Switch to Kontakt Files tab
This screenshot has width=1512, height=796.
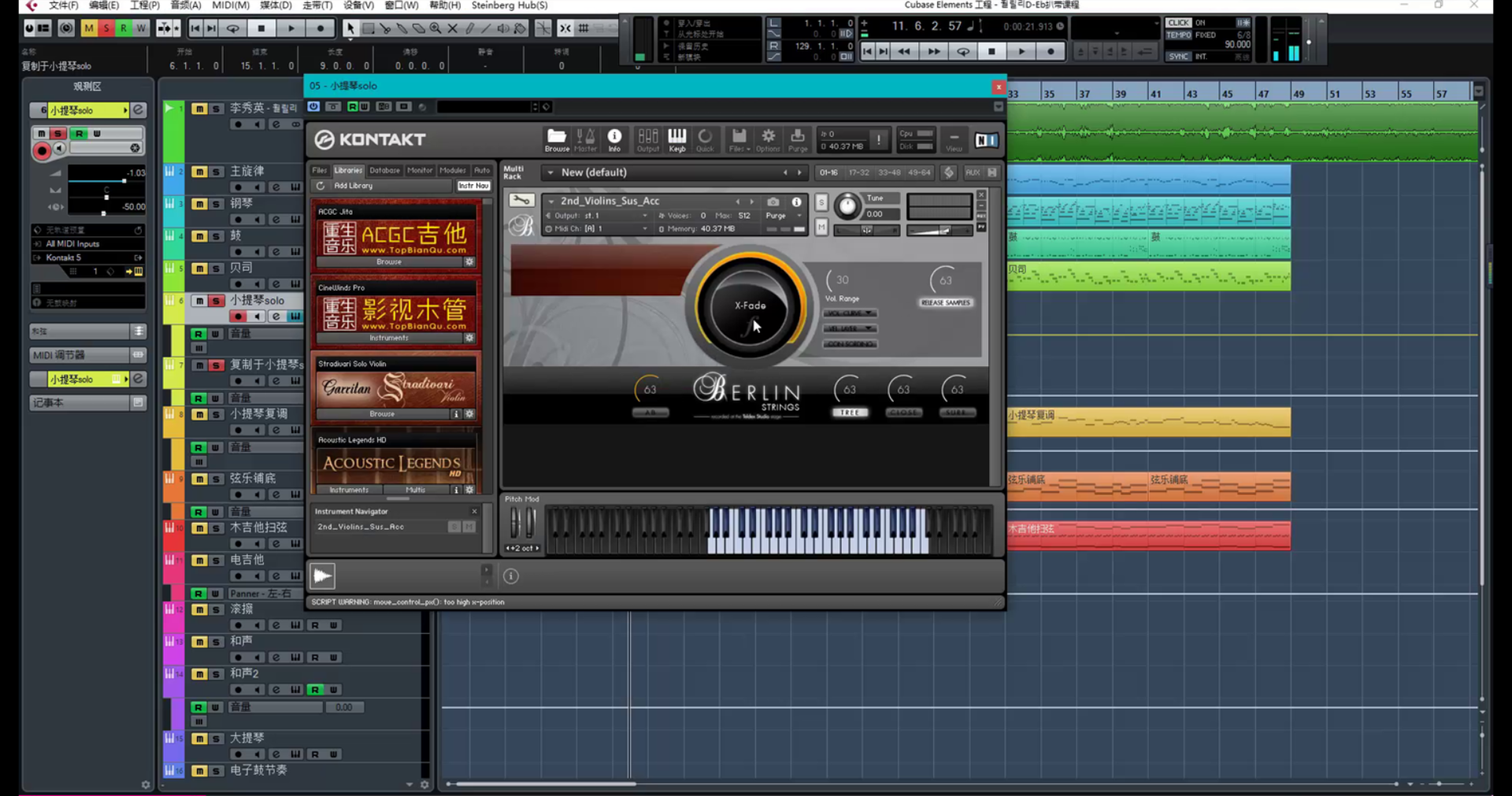tap(319, 170)
